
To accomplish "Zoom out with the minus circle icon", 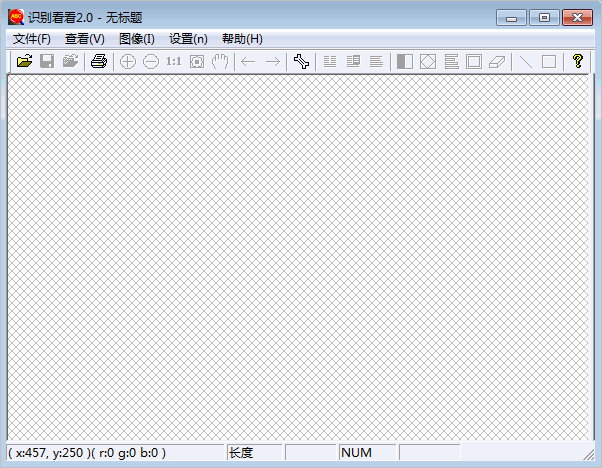I will pos(151,61).
